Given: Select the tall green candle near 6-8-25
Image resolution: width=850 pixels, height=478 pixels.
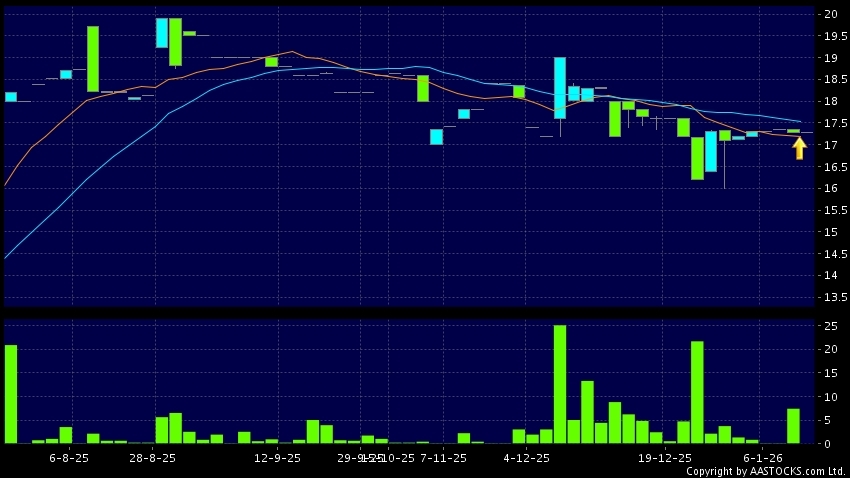Looking at the screenshot, I should pyautogui.click(x=93, y=59).
